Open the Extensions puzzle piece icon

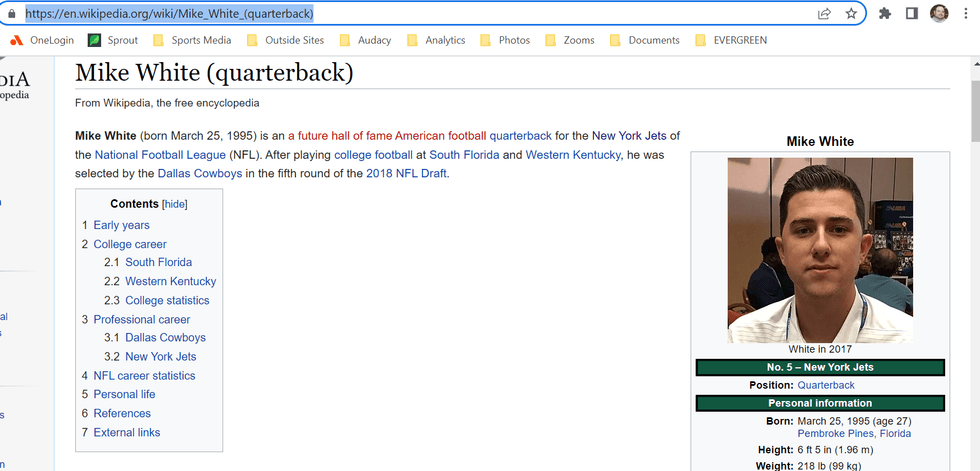[885, 14]
